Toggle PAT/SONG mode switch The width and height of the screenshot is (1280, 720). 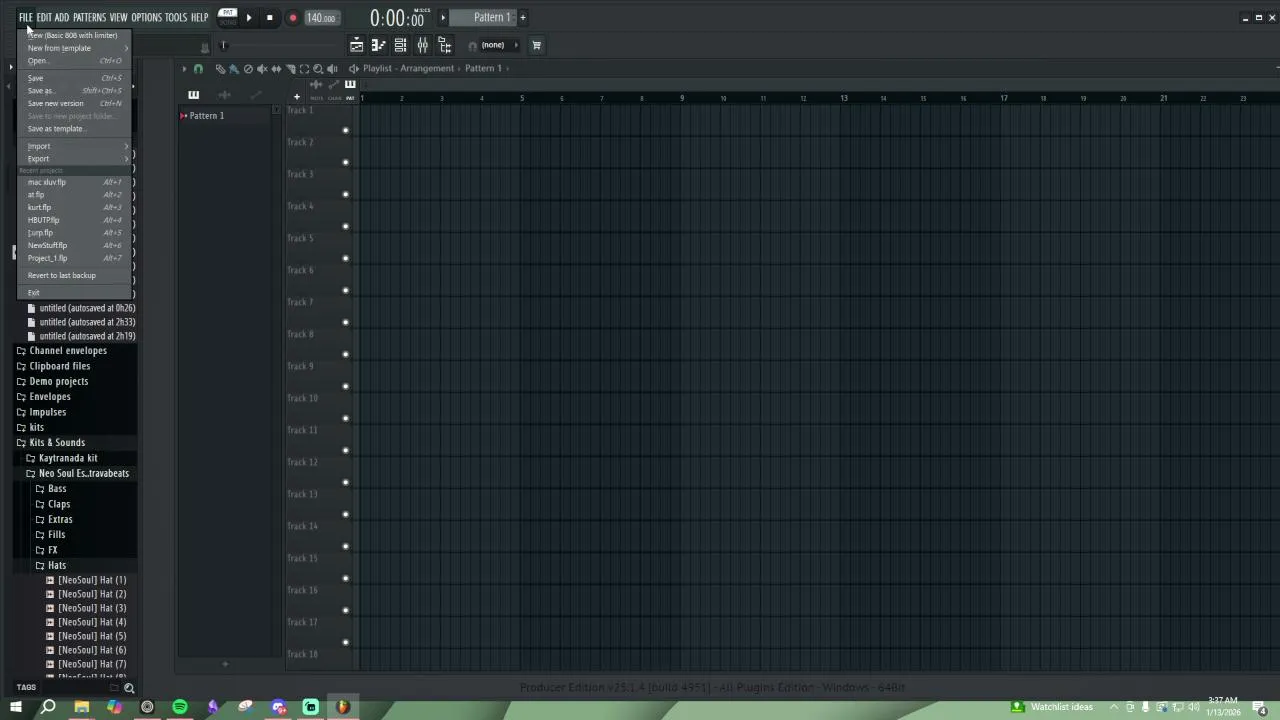[227, 15]
